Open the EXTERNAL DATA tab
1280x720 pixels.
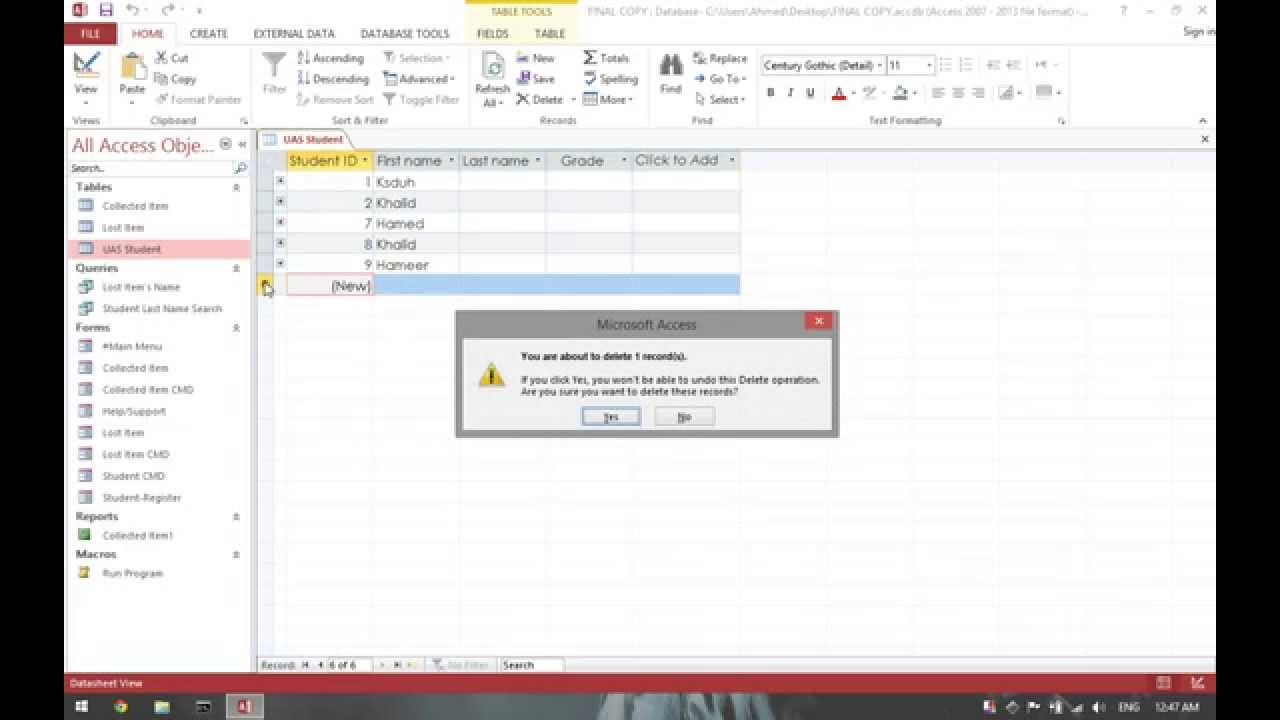[294, 33]
